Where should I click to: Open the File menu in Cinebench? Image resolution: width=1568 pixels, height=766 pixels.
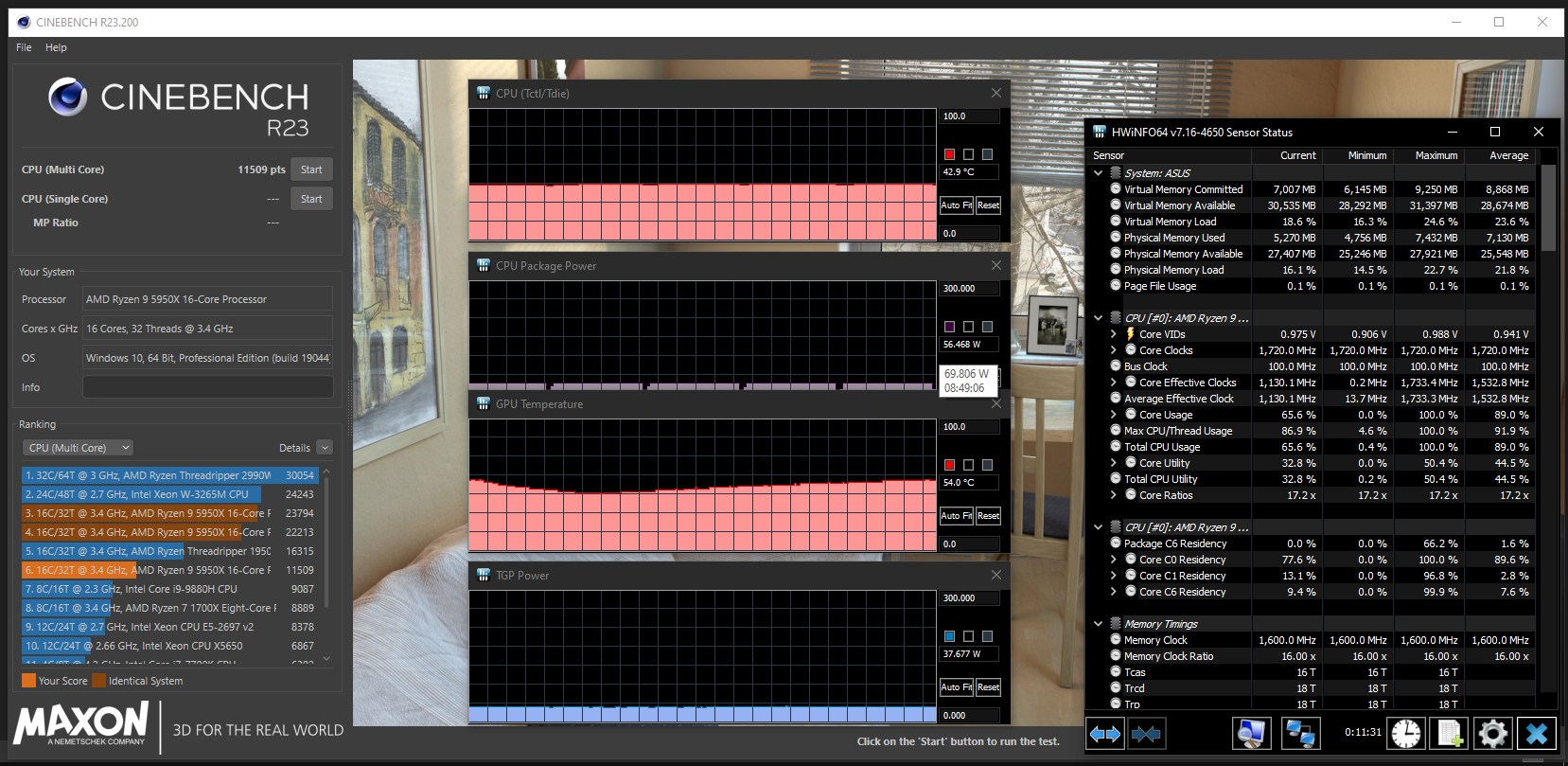click(24, 47)
